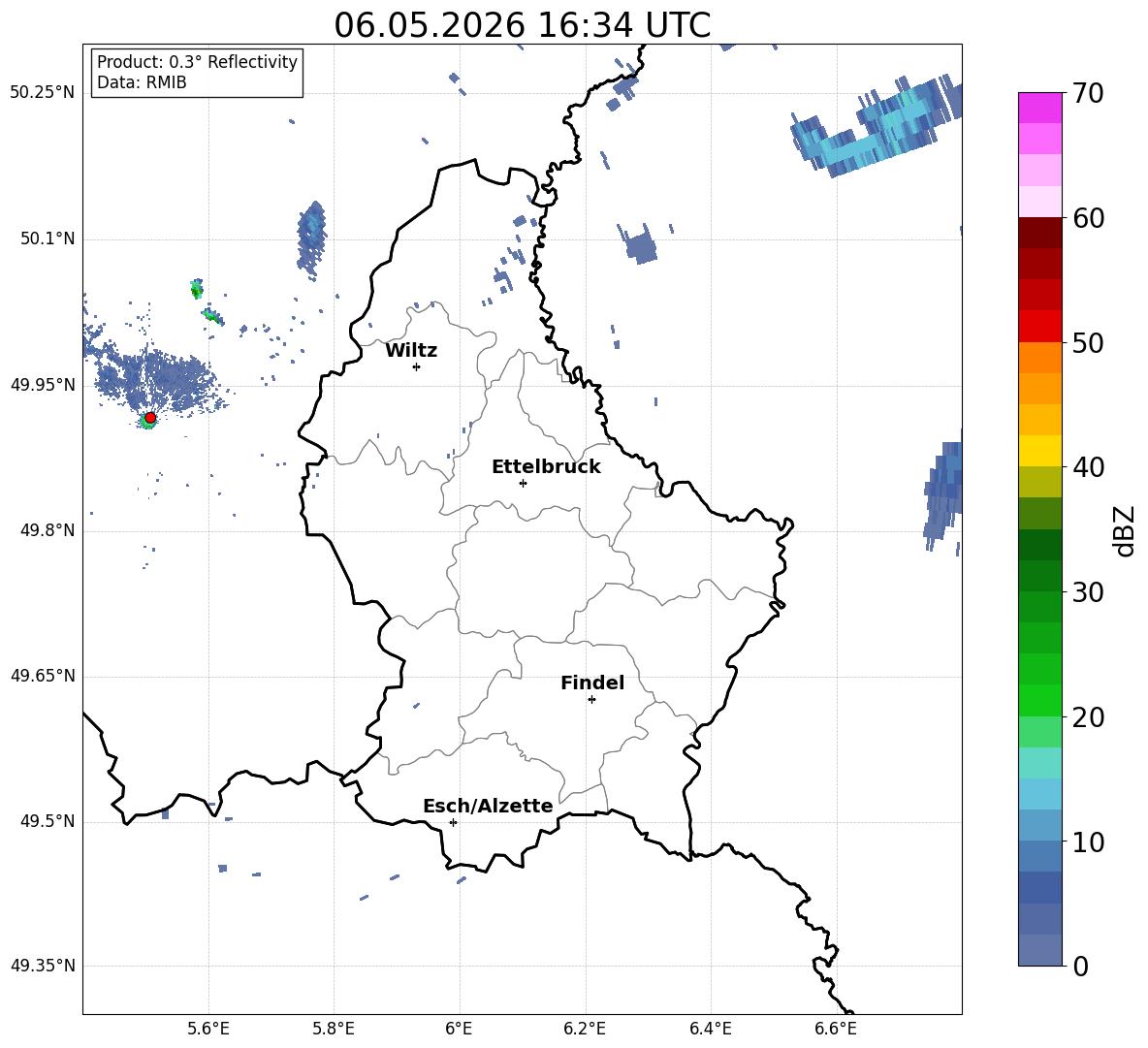Click the blue echo blob near 50.1°N
Image resolution: width=1148 pixels, height=1048 pixels.
312,239
